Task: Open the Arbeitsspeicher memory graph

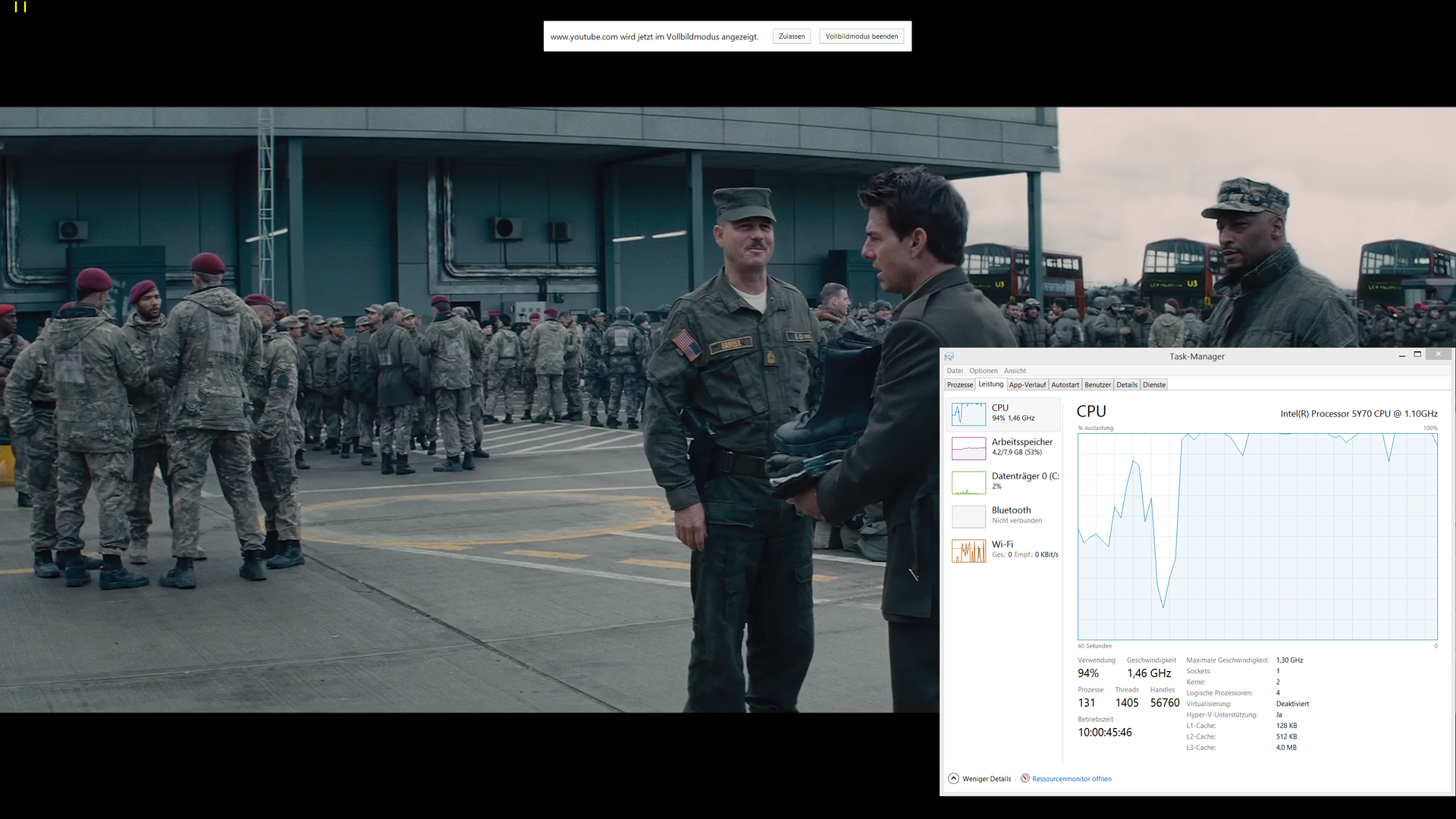Action: tap(968, 448)
